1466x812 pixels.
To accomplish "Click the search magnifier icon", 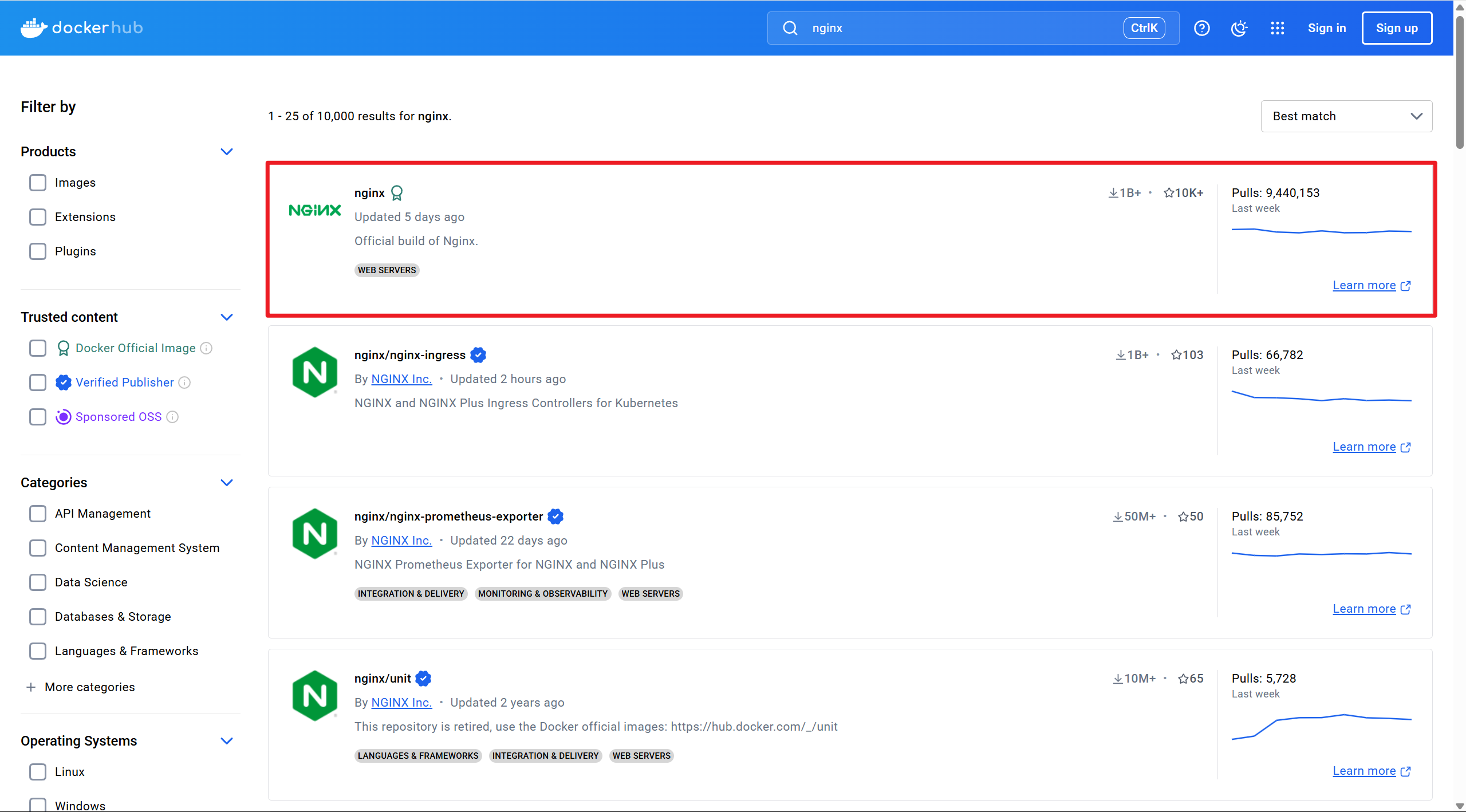I will [790, 28].
